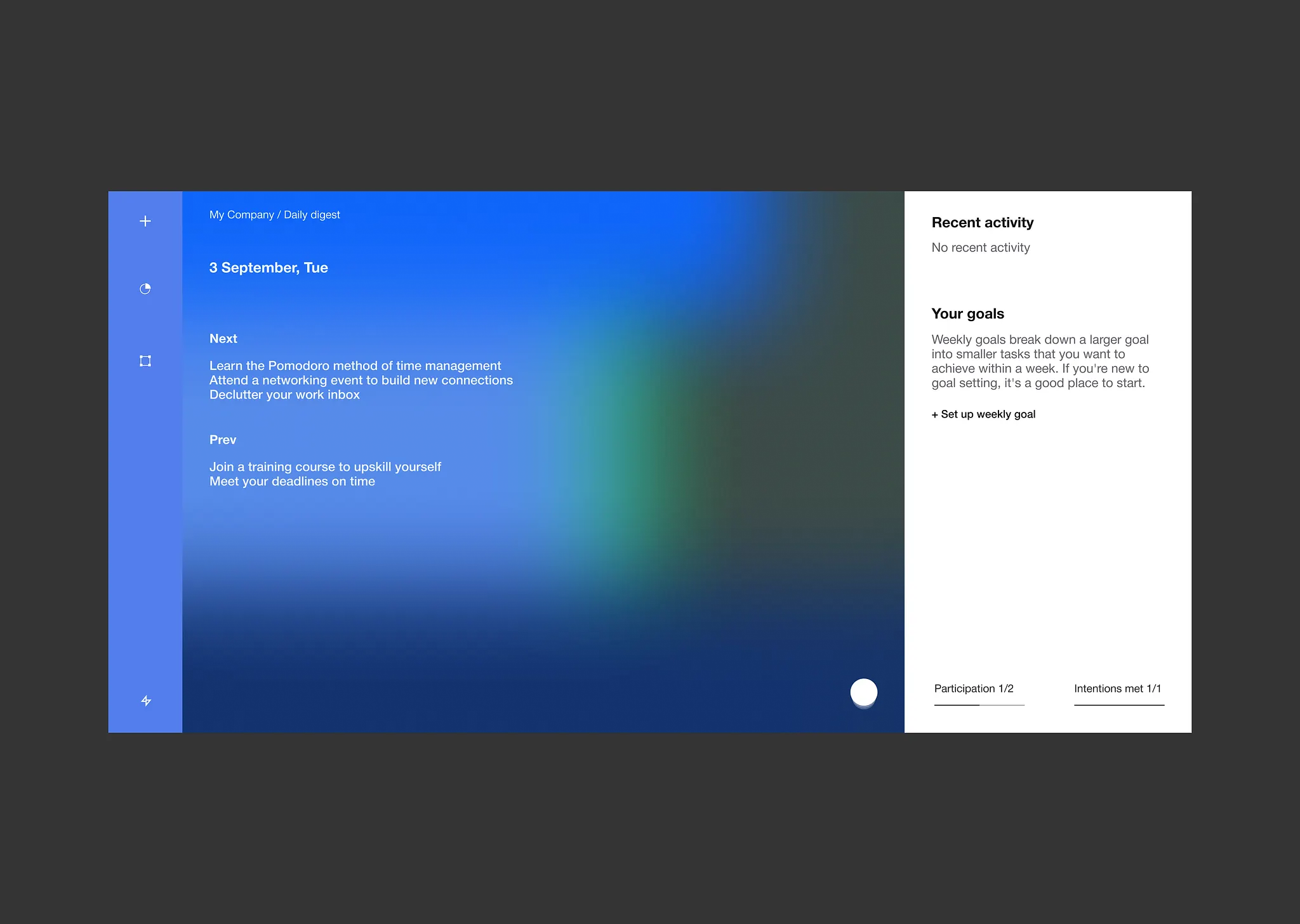Open My Company / Daily digest breadcrumb
The height and width of the screenshot is (924, 1300).
coord(274,214)
